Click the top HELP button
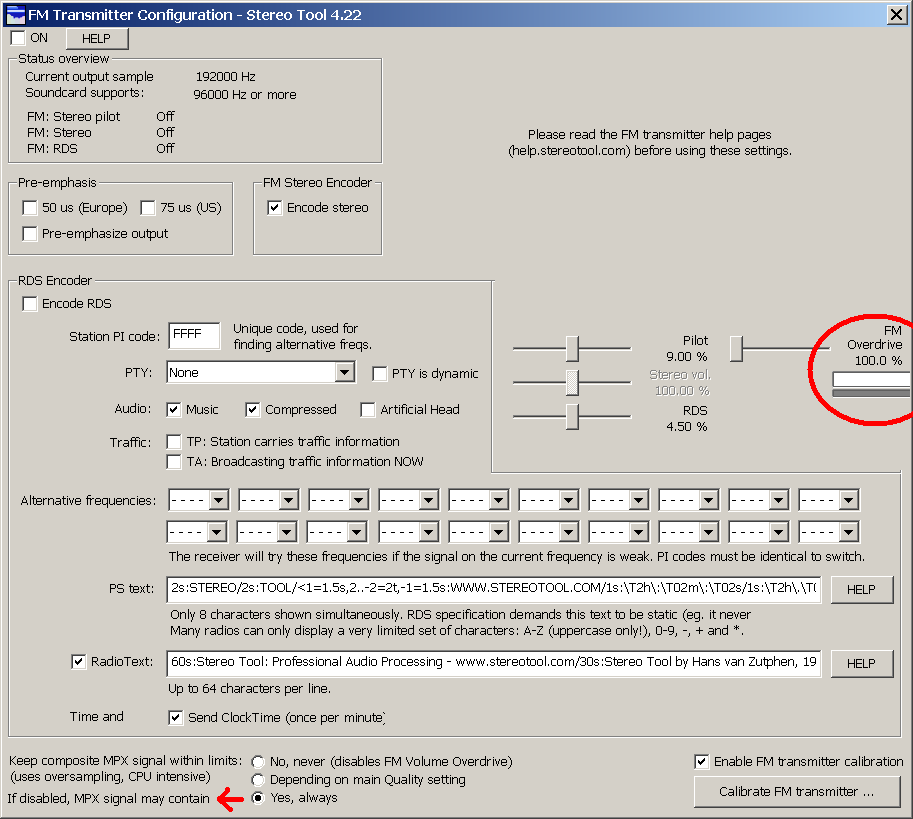This screenshot has height=819, width=913. pos(97,39)
